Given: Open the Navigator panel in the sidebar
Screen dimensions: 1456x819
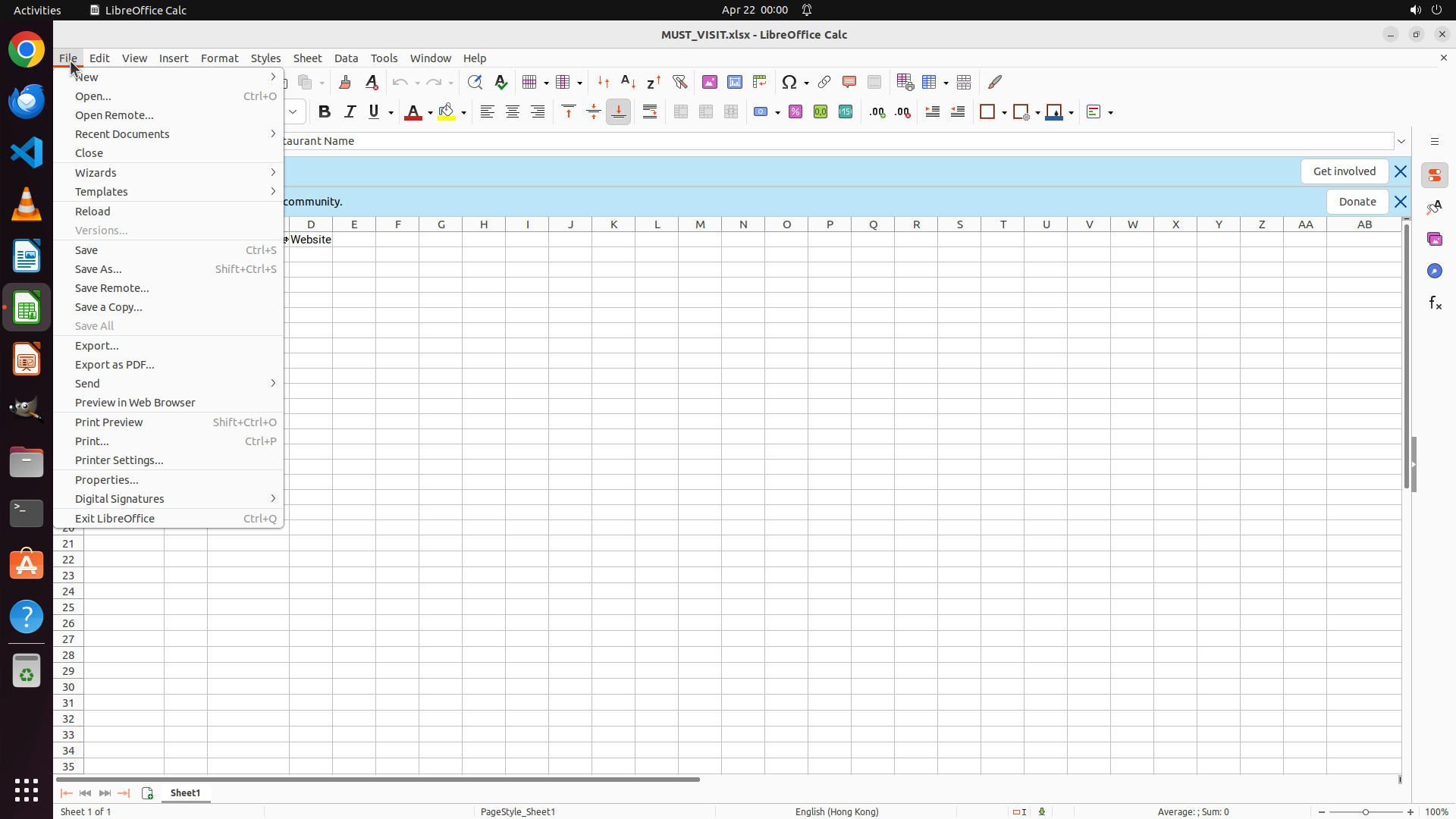Looking at the screenshot, I should pyautogui.click(x=1435, y=271).
